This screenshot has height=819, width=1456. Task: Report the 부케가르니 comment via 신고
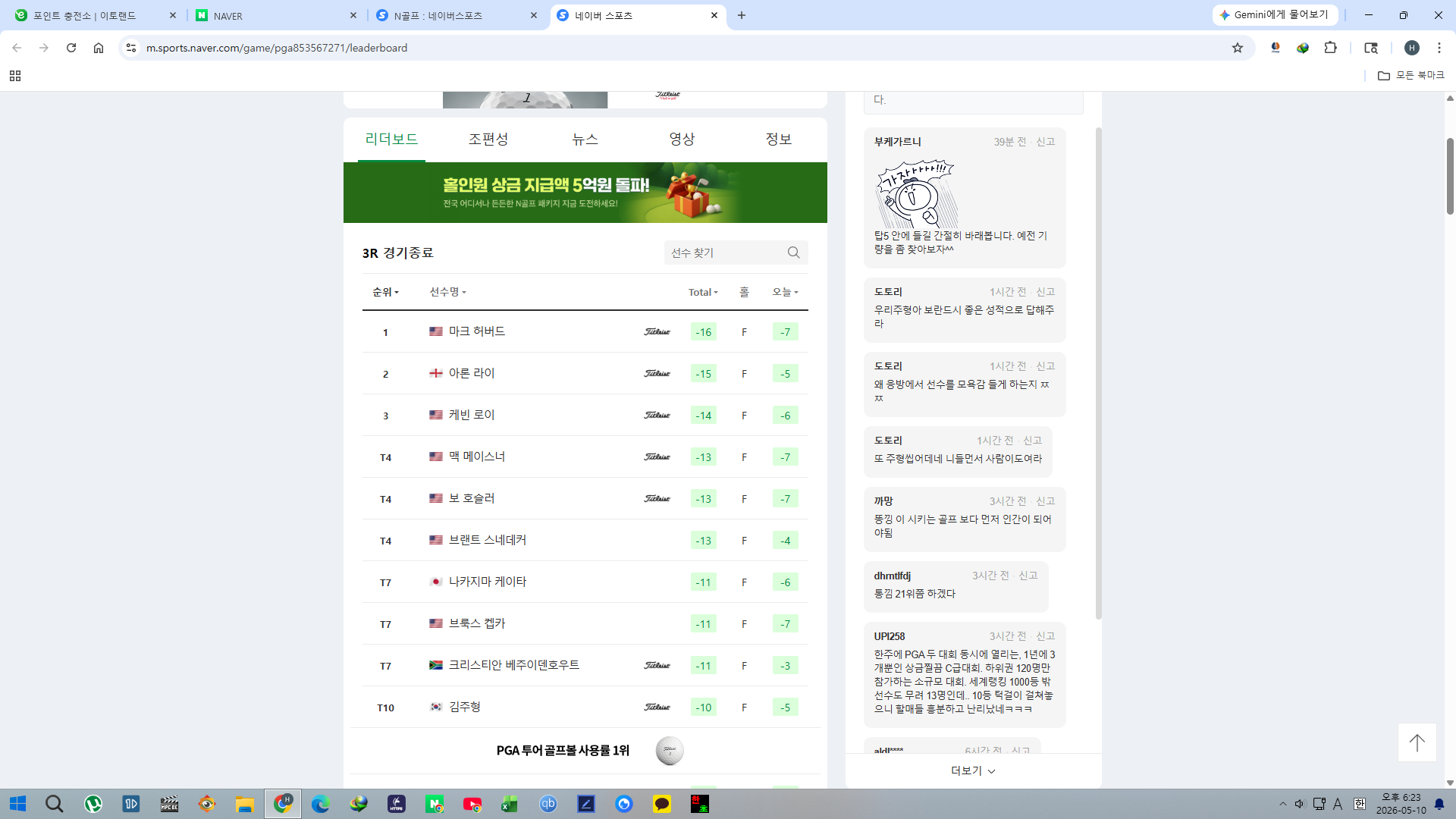(1046, 142)
